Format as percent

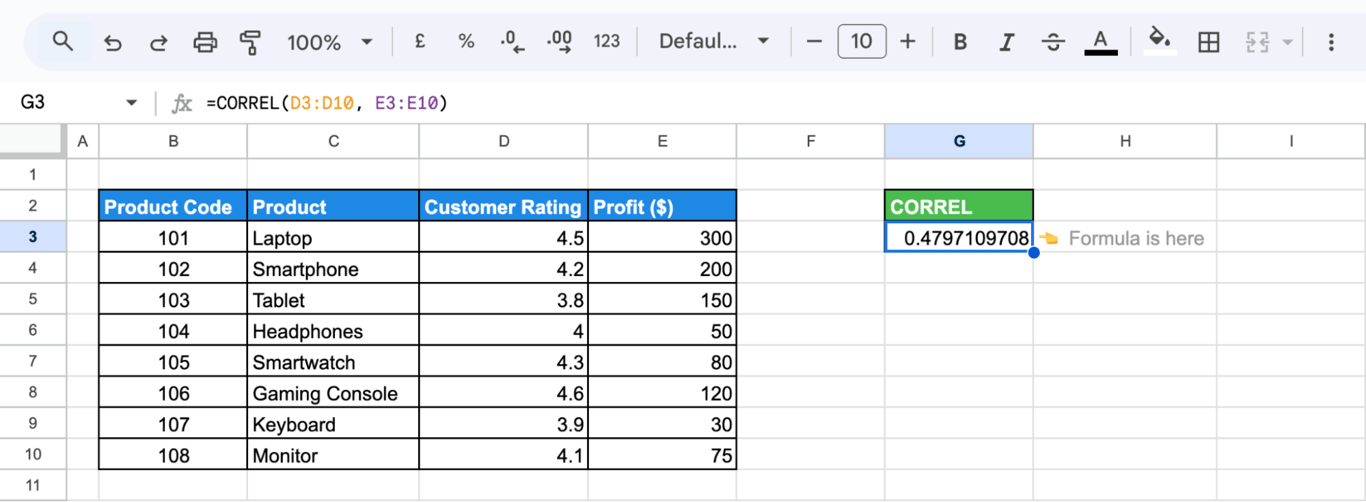point(466,42)
